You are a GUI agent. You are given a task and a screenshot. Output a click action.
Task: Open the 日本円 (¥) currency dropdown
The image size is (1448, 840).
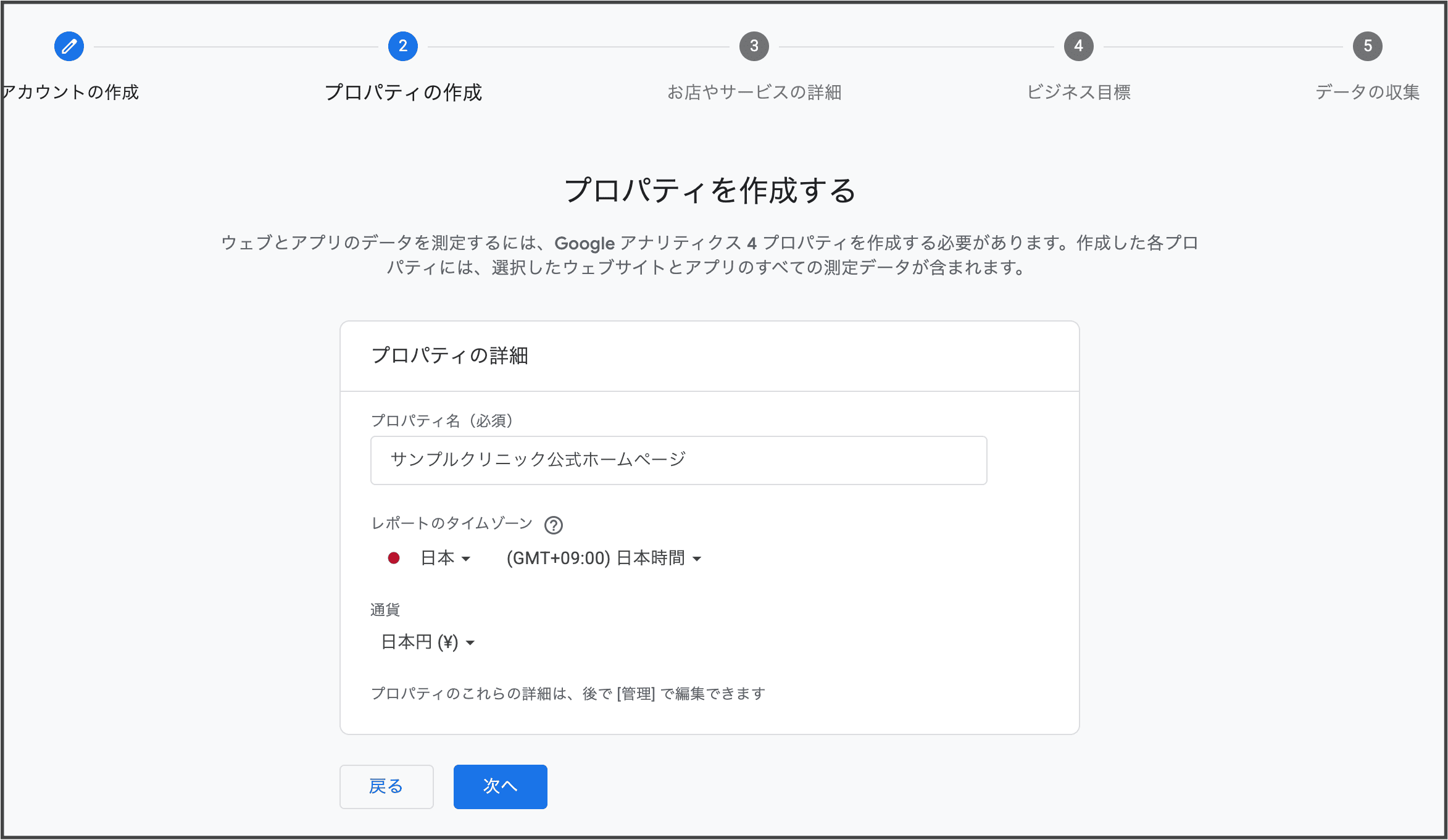point(428,642)
